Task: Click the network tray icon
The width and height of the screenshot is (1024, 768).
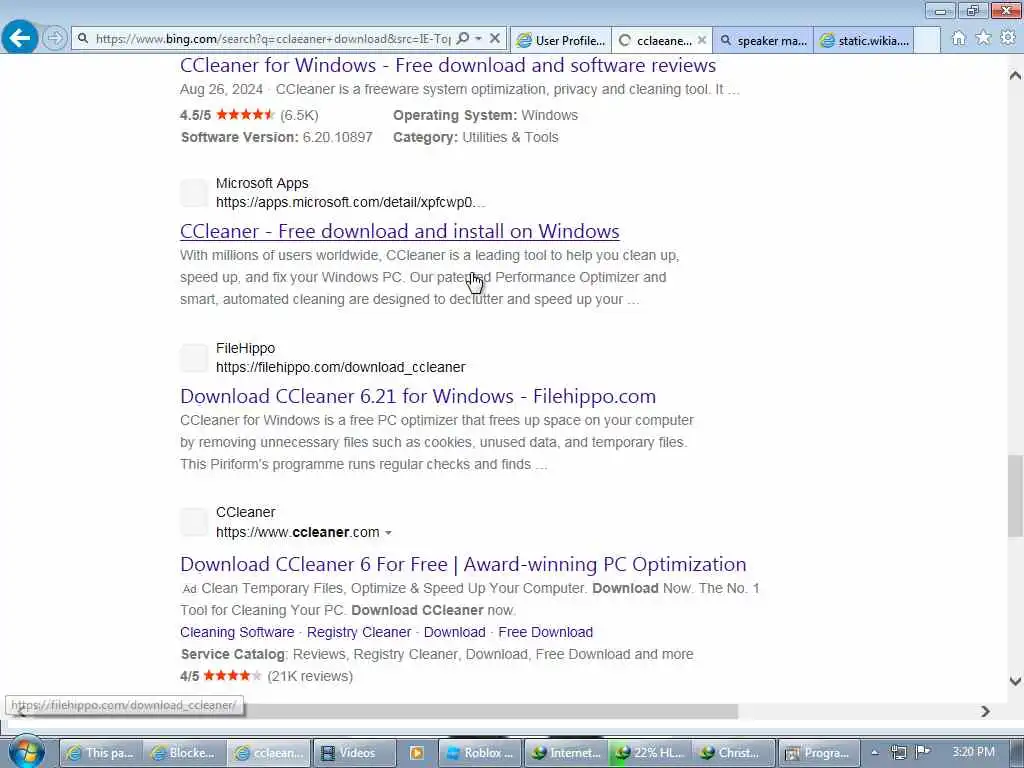Action: tap(899, 752)
